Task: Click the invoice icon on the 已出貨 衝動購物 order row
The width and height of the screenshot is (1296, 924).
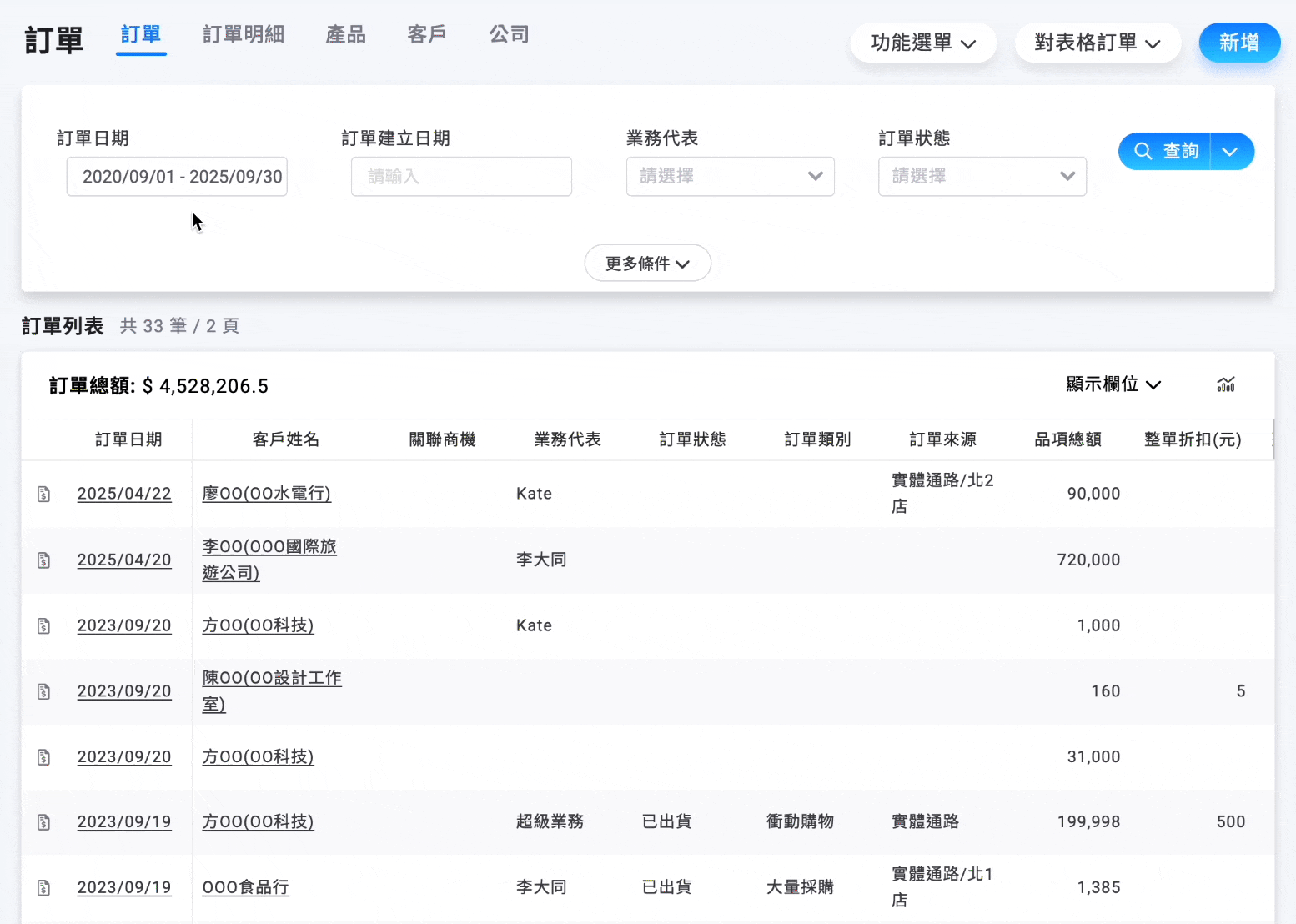Action: point(44,821)
